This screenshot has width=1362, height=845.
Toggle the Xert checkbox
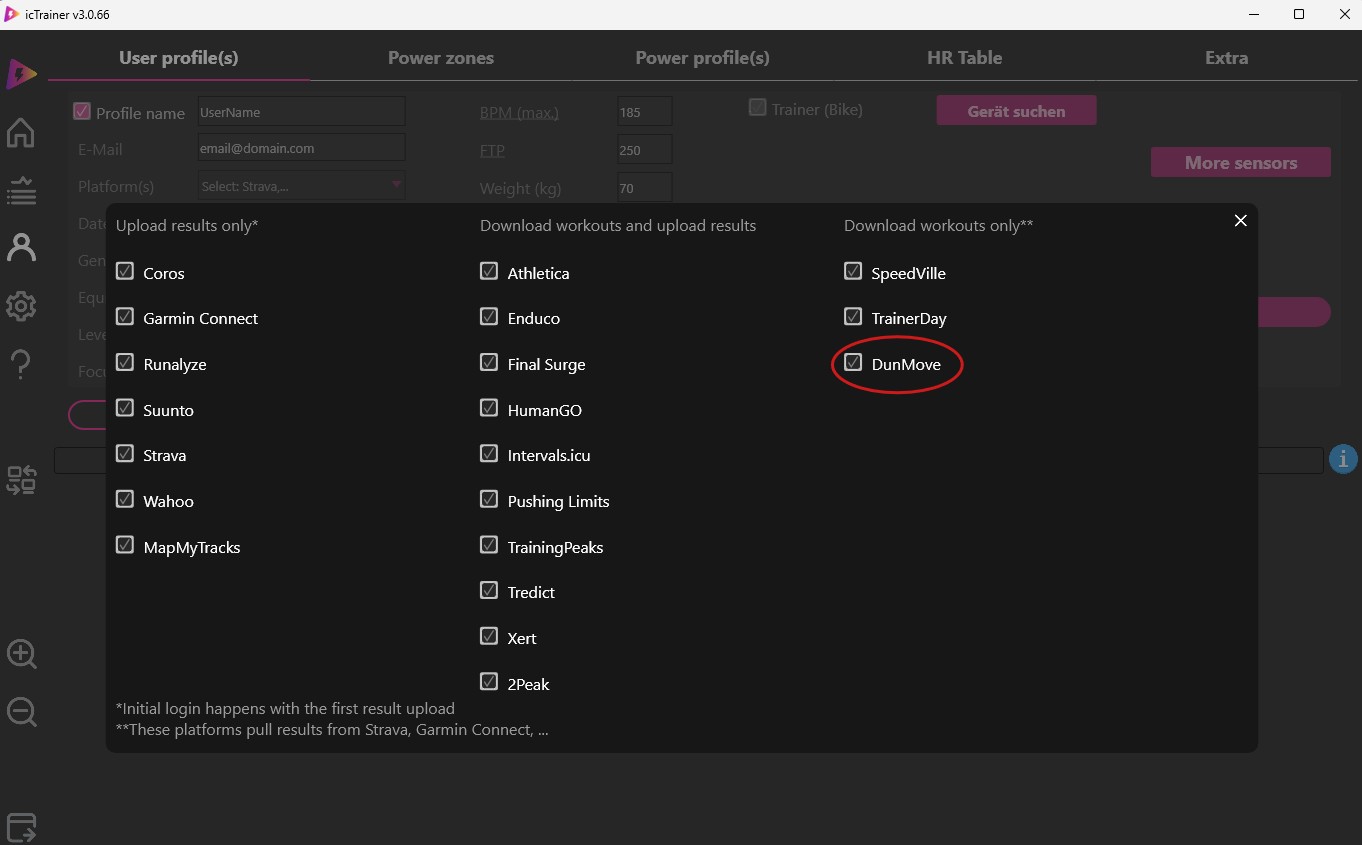489,636
